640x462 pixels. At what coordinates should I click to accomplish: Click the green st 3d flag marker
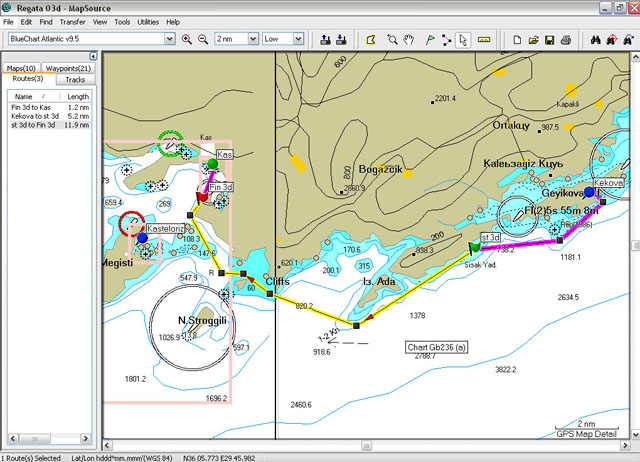(x=474, y=247)
